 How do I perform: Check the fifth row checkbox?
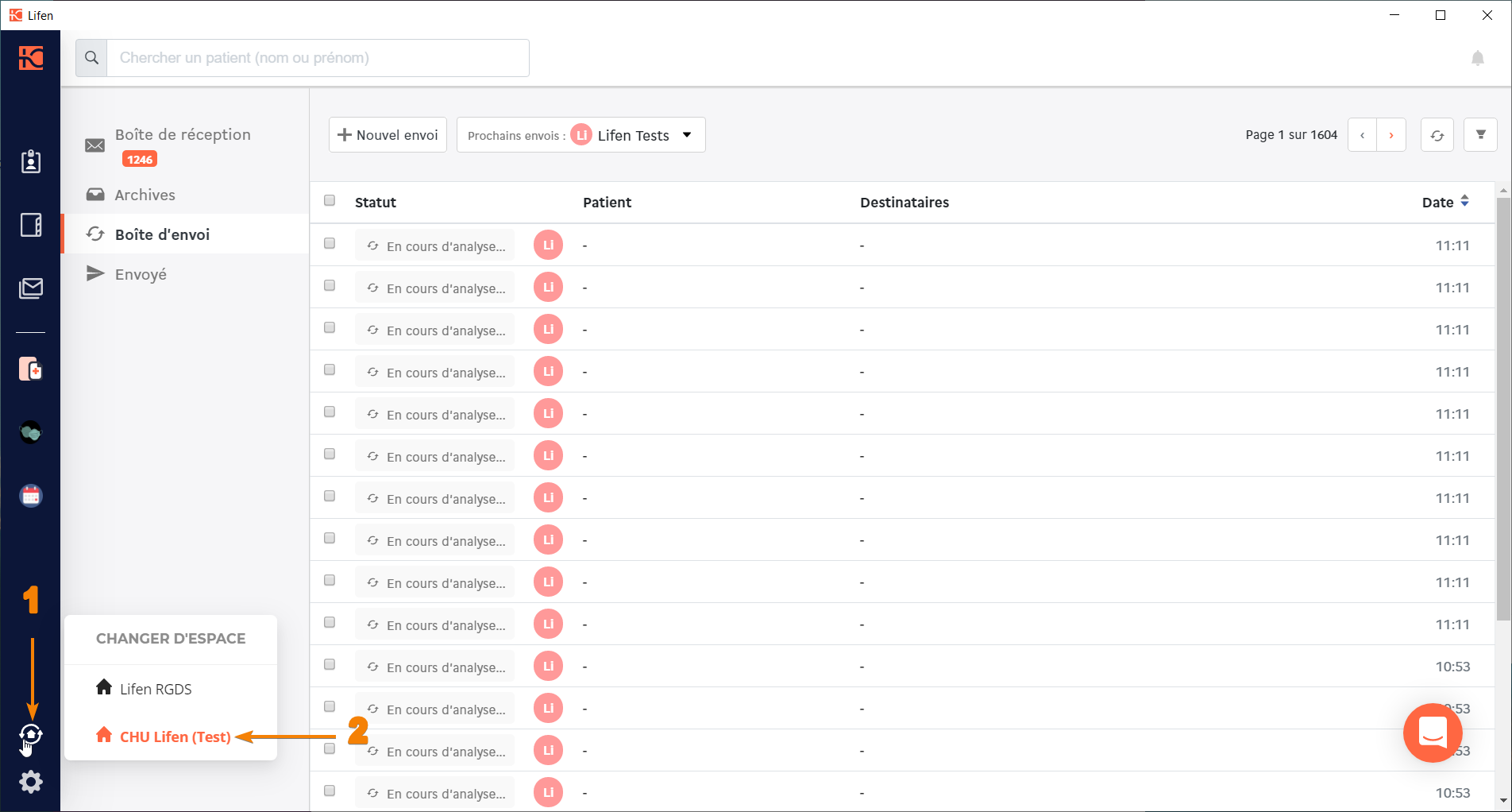coord(330,412)
